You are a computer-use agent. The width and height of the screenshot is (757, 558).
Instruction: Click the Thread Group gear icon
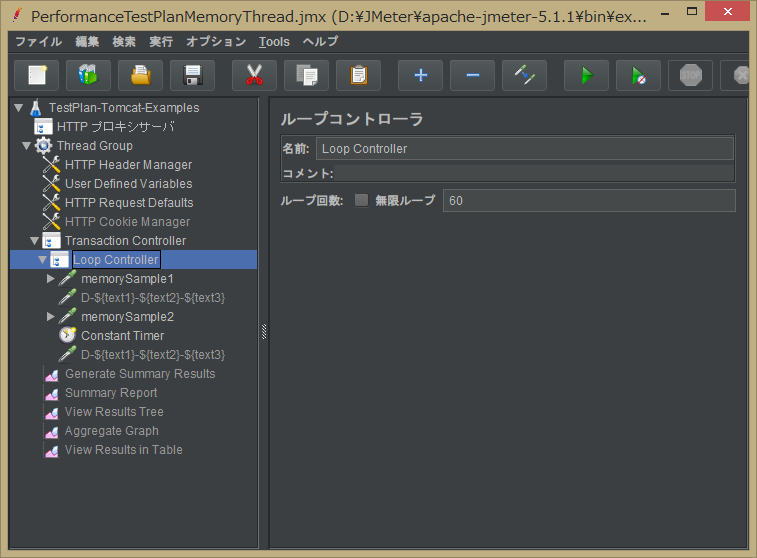(x=43, y=146)
